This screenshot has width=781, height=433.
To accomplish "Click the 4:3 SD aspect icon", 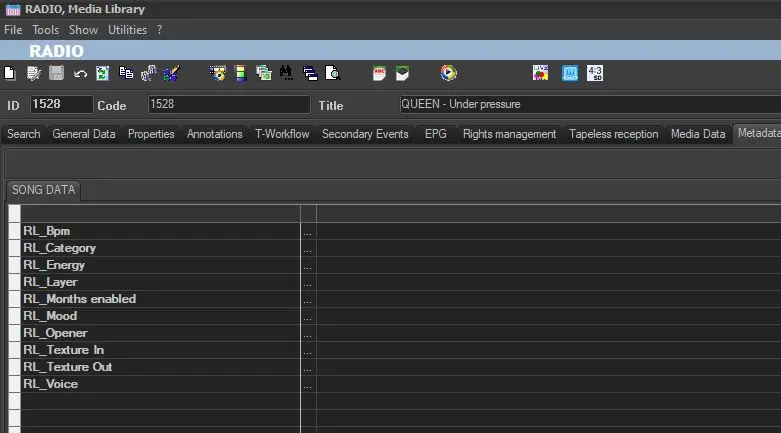I will click(595, 73).
